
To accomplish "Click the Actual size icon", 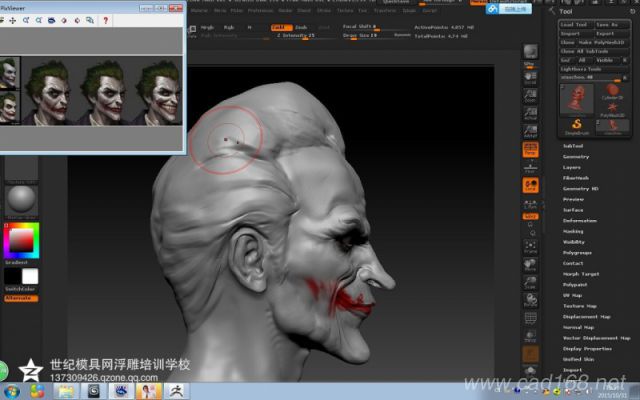I will pos(531,113).
